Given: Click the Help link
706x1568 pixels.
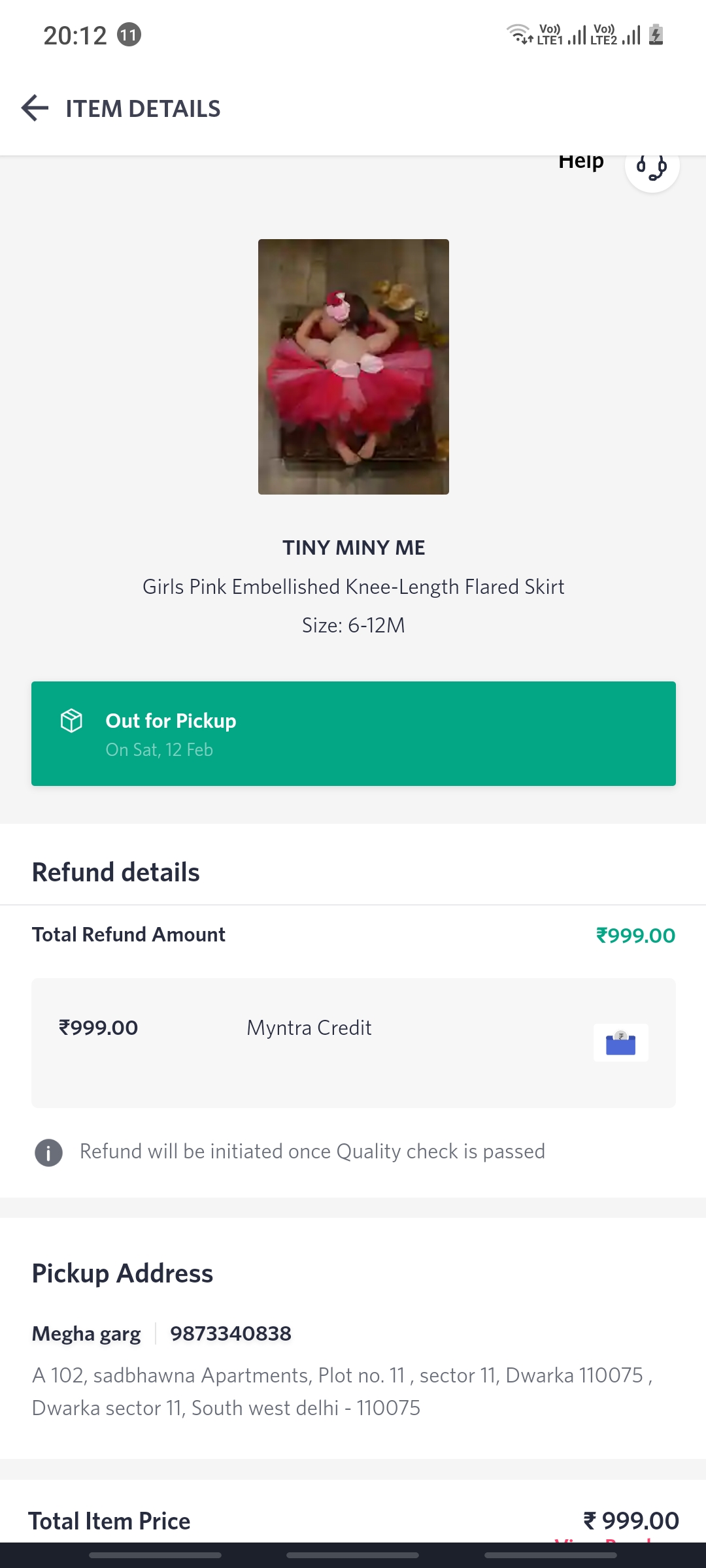Looking at the screenshot, I should click(x=580, y=162).
